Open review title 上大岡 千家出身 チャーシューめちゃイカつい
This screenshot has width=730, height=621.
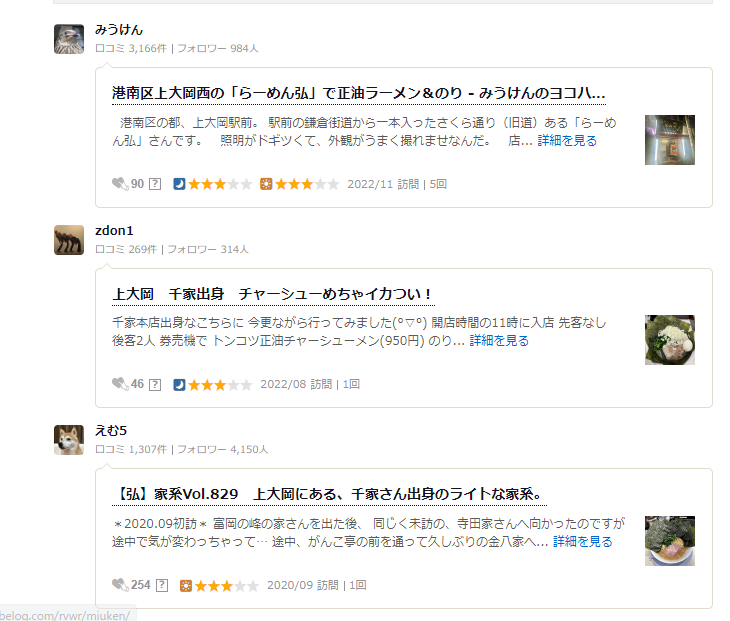tap(273, 294)
